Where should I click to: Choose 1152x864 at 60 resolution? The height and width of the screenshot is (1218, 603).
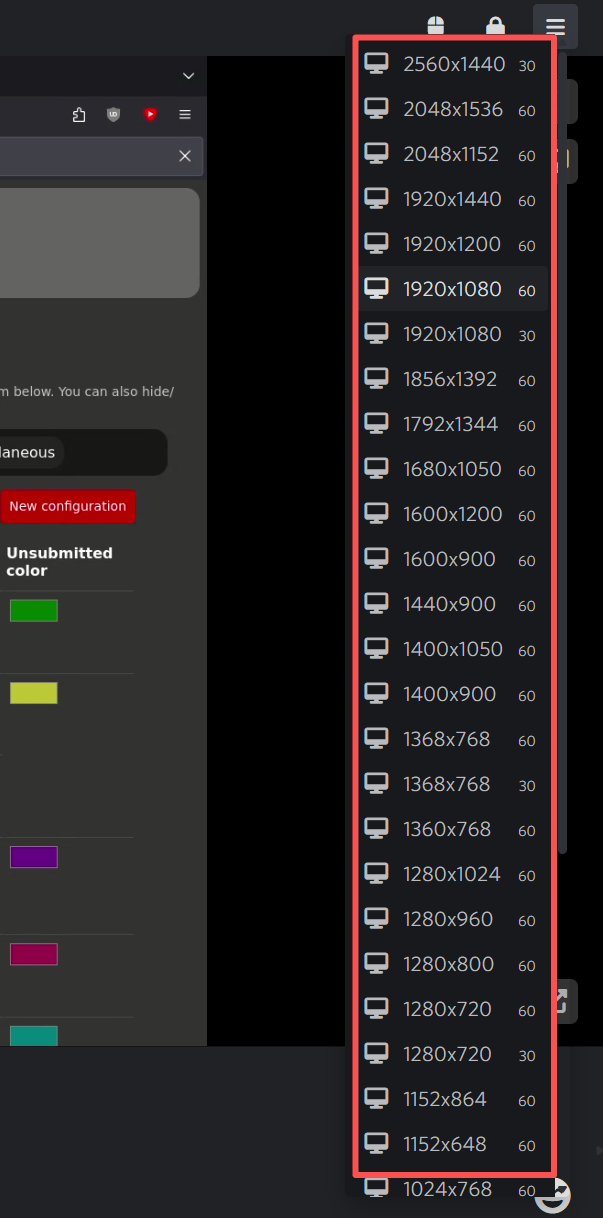[x=453, y=1100]
